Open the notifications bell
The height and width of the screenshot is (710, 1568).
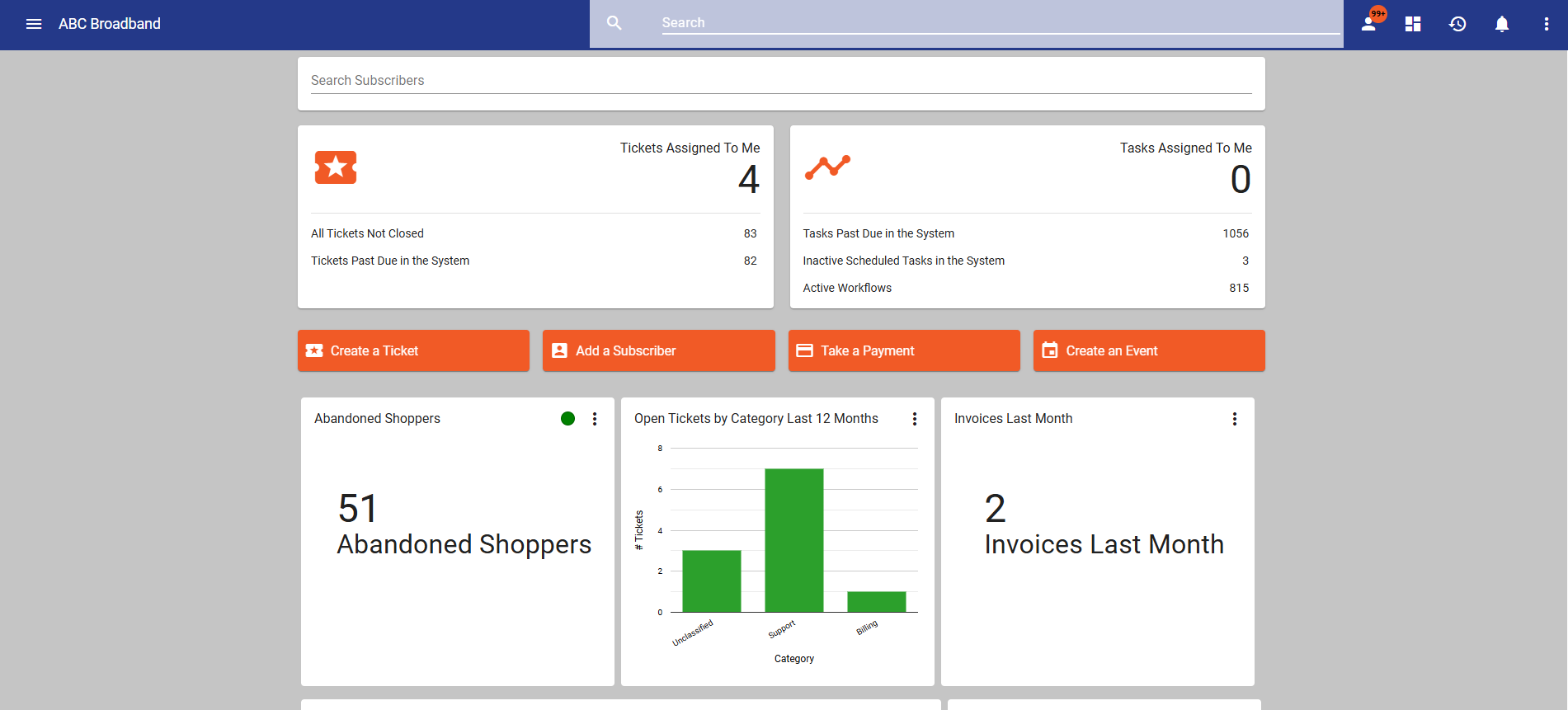1502,24
